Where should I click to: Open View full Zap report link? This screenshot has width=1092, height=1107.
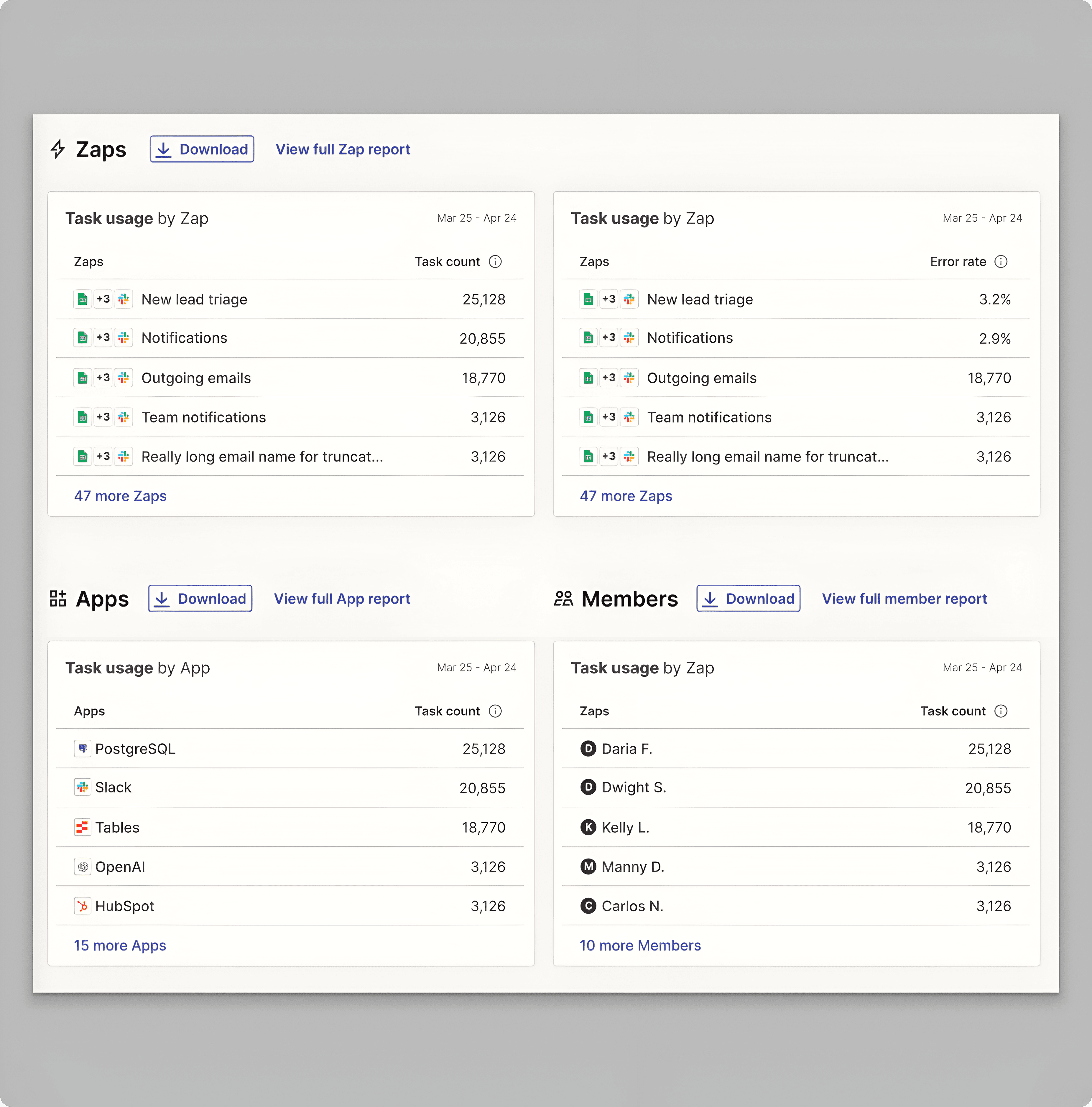click(x=343, y=149)
